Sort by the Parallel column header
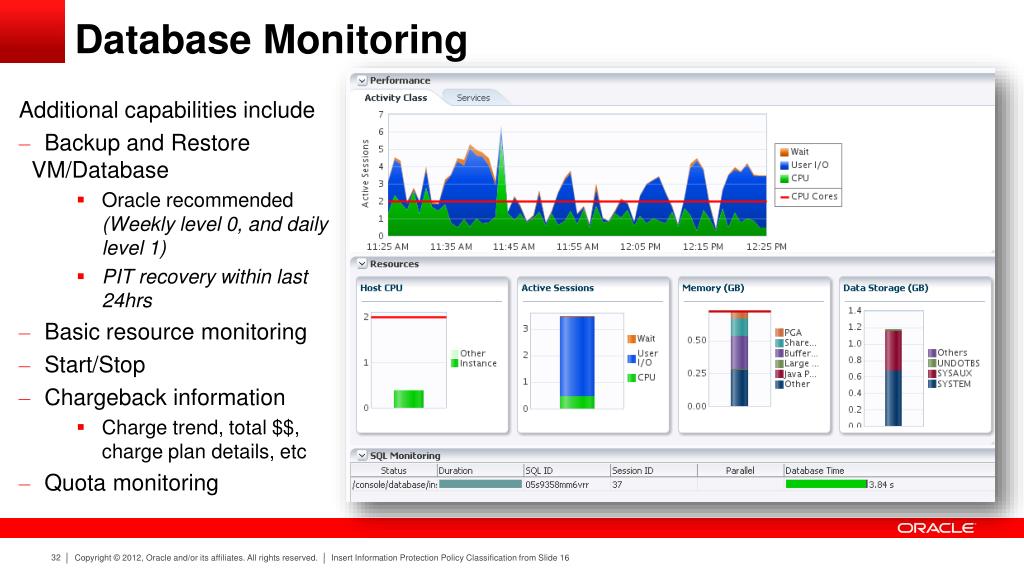Image resolution: width=1024 pixels, height=576 pixels. pyautogui.click(x=740, y=471)
